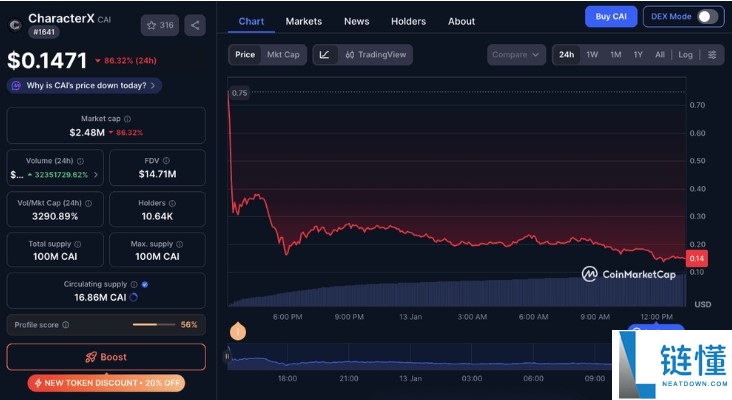Image resolution: width=732 pixels, height=400 pixels.
Task: Click the CharacterX coin logo icon
Action: pyautogui.click(x=15, y=25)
